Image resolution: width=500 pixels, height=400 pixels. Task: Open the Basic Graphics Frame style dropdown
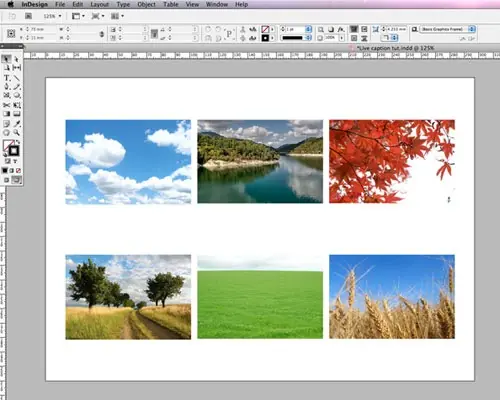coord(472,29)
